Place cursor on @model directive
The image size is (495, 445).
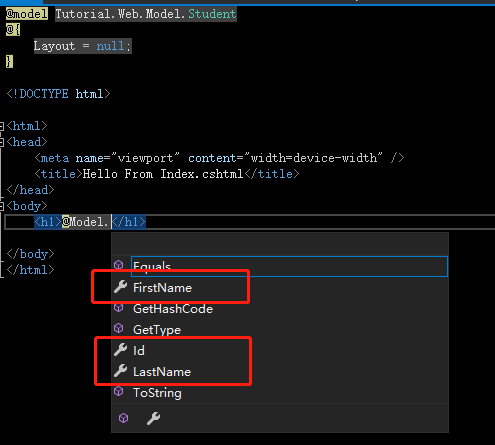27,14
